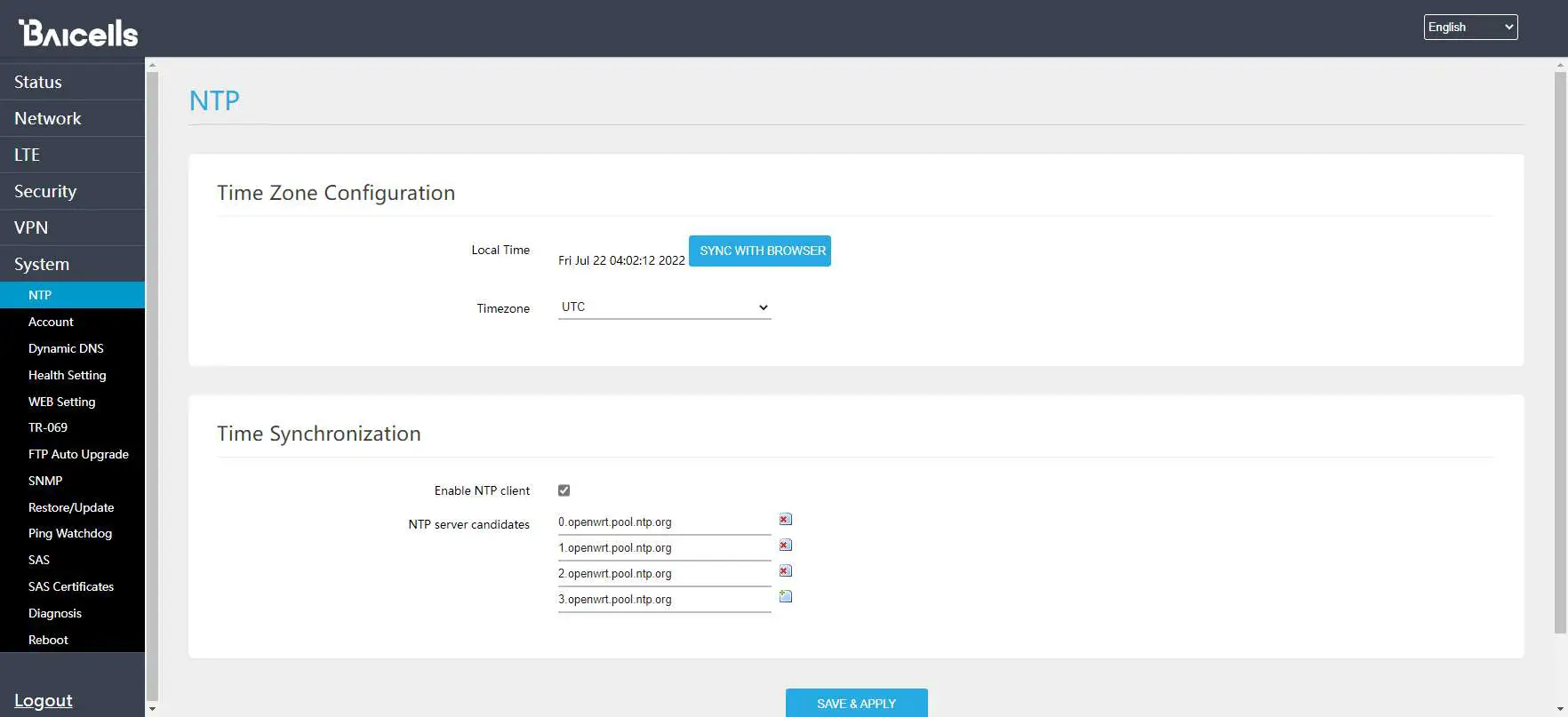Click the Time Zone Configuration heading
Viewport: 1568px width, 717px height.
pyautogui.click(x=336, y=193)
